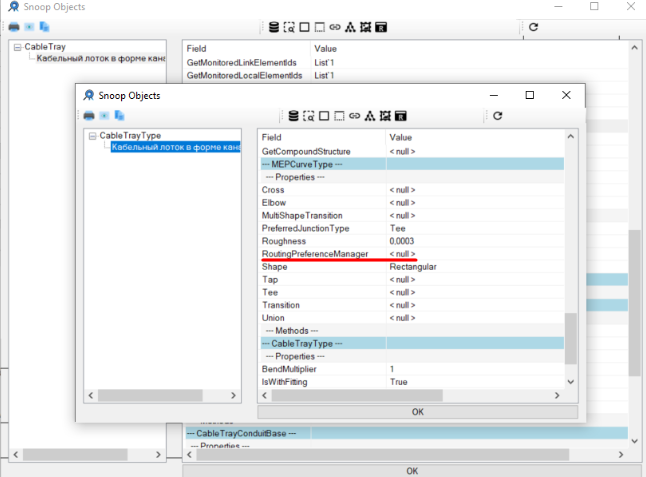Click Value column header in front window
This screenshot has height=477, width=646.
475,137
